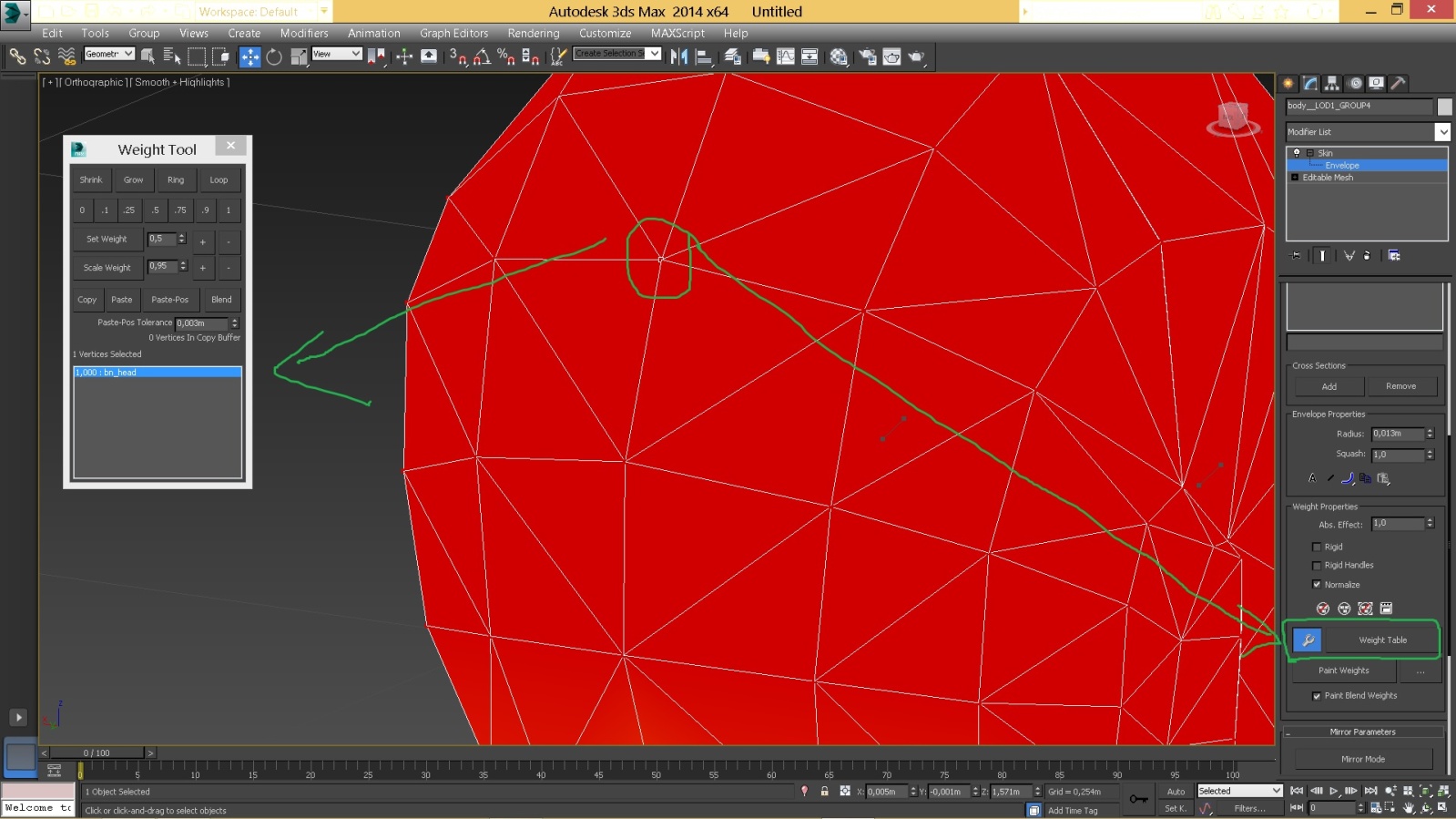Click the Paste-Pos button in Weight Tool

click(x=169, y=300)
